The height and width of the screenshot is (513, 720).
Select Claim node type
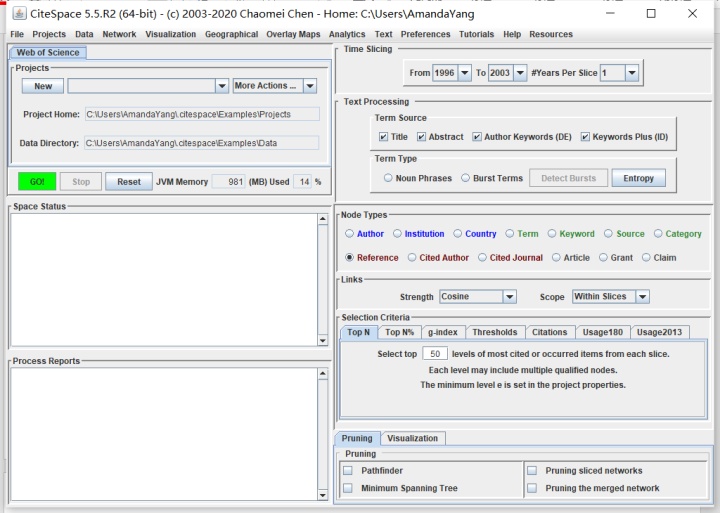(646, 258)
